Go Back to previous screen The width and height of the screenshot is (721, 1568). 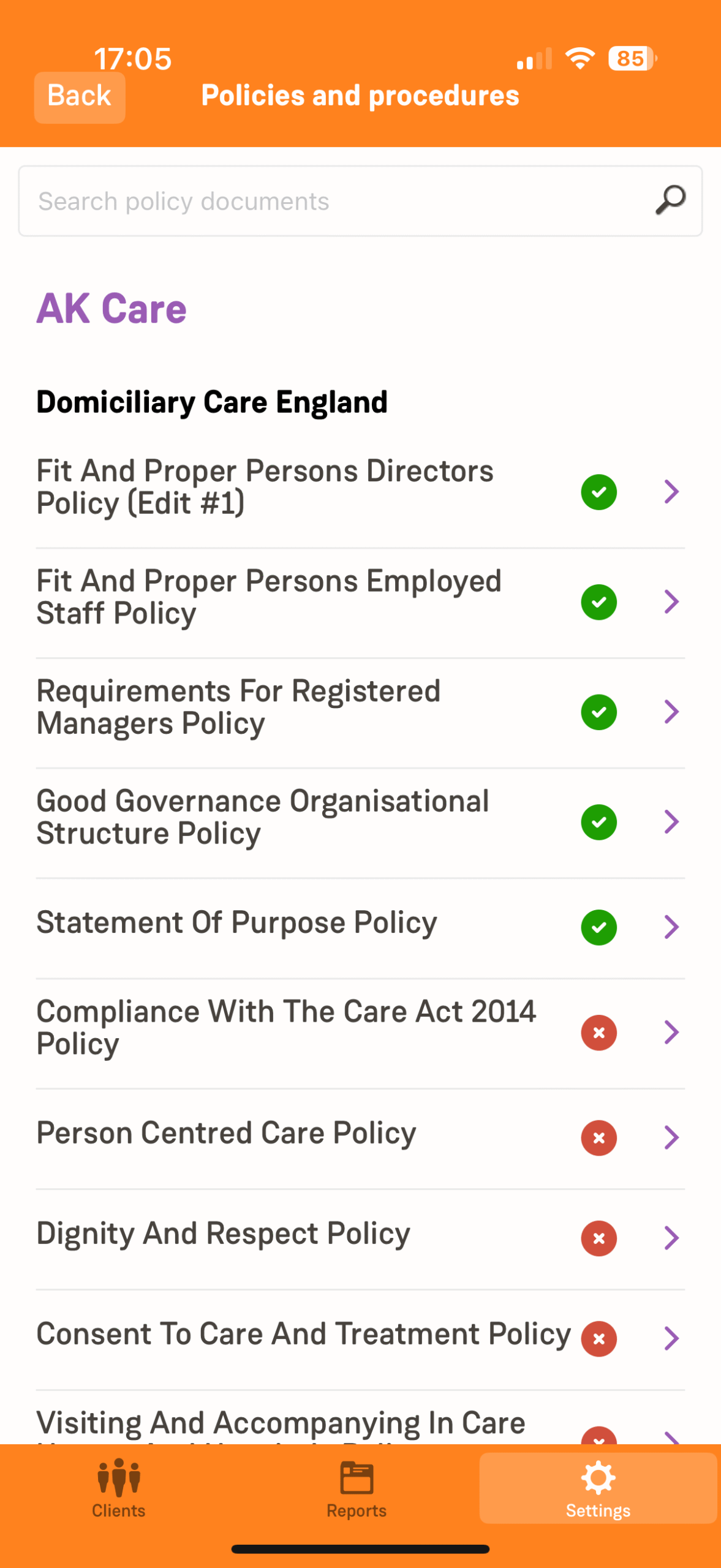click(x=80, y=97)
